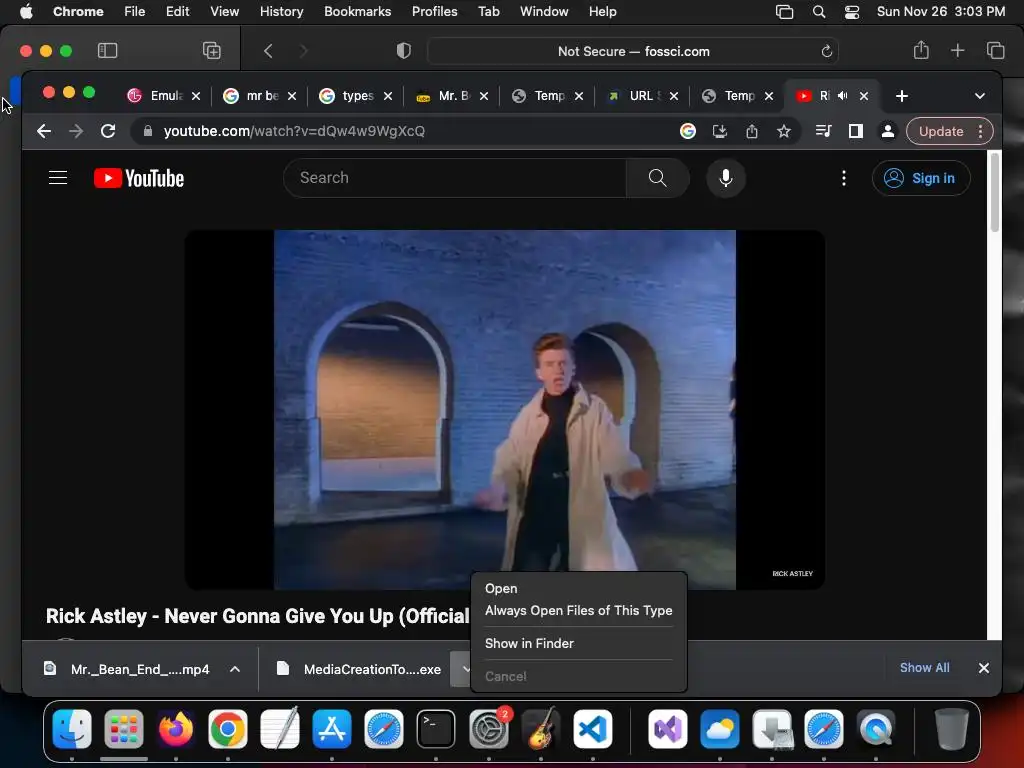The height and width of the screenshot is (768, 1024).
Task: Click Show All downloads
Action: [924, 667]
